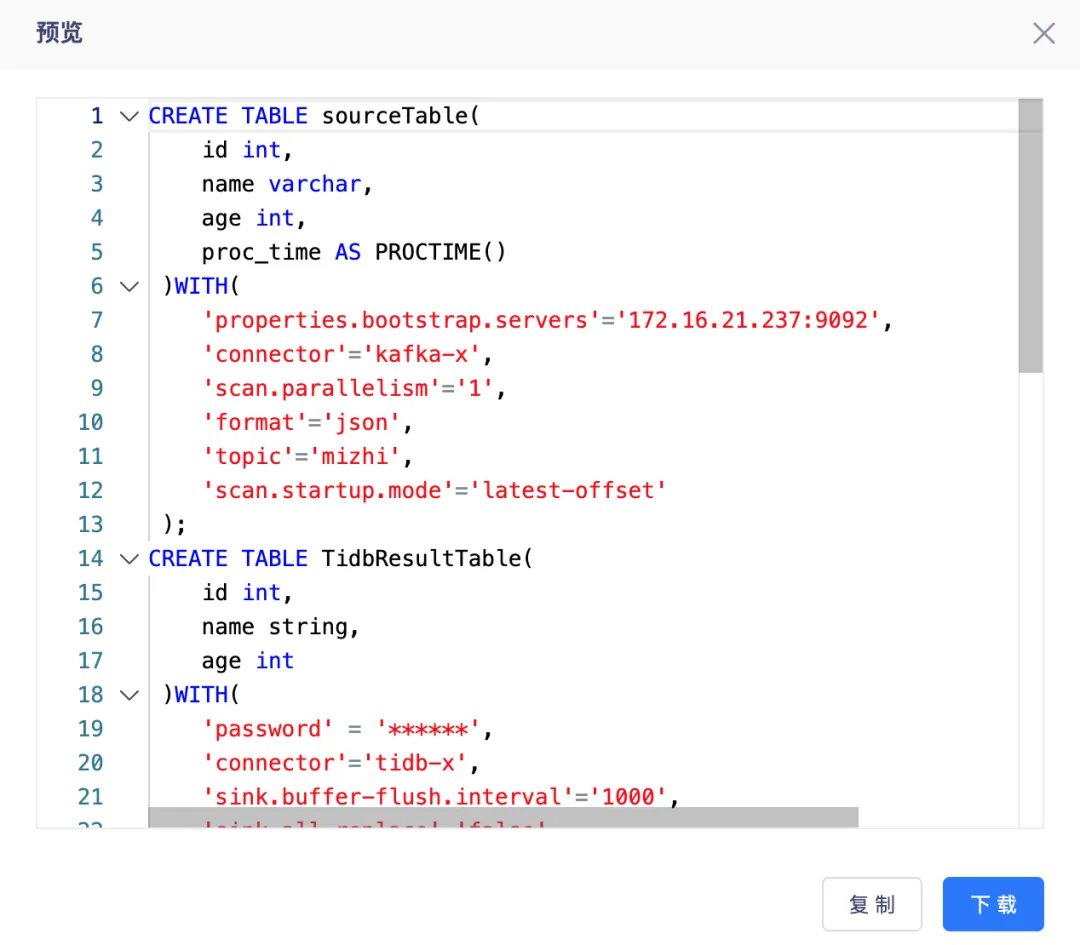This screenshot has height=945, width=1080.
Task: Click the 'tidb-x' connector value
Action: point(415,763)
